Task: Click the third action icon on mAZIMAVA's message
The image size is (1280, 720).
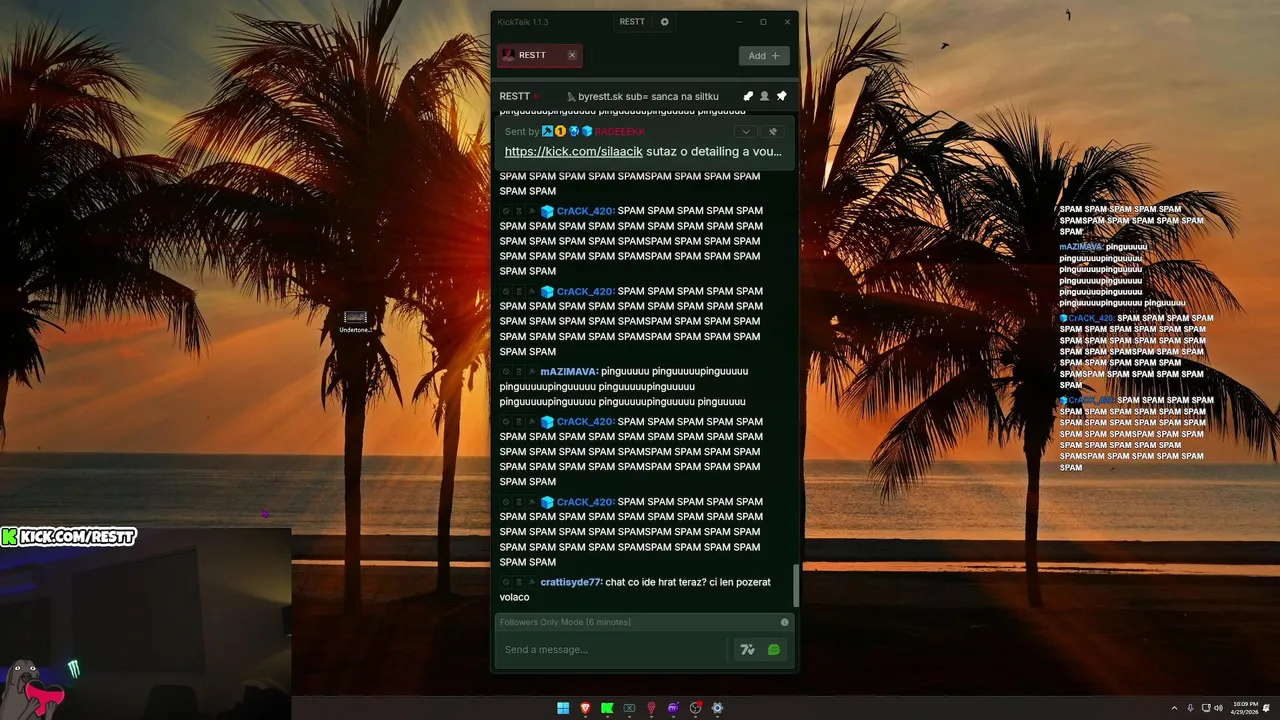Action: [x=531, y=372]
